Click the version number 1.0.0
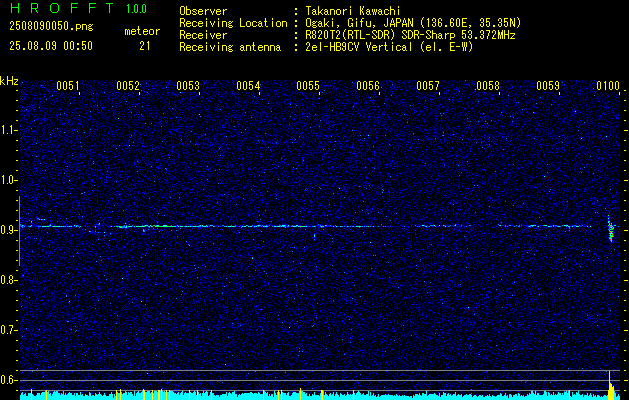Image resolution: width=629 pixels, height=400 pixels. [x=136, y=9]
